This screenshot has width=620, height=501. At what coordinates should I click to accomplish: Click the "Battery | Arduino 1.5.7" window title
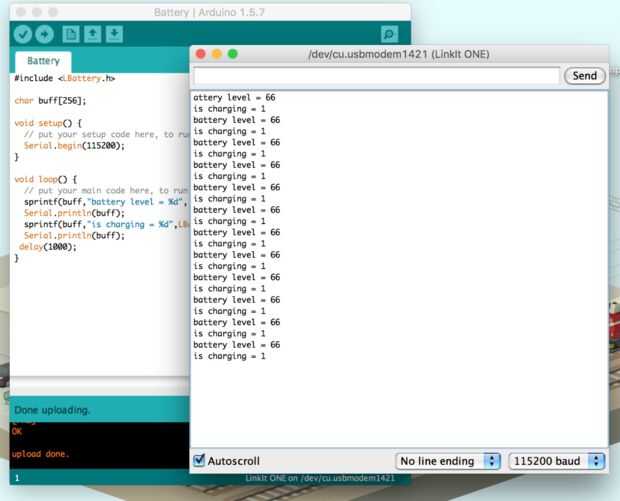(209, 12)
